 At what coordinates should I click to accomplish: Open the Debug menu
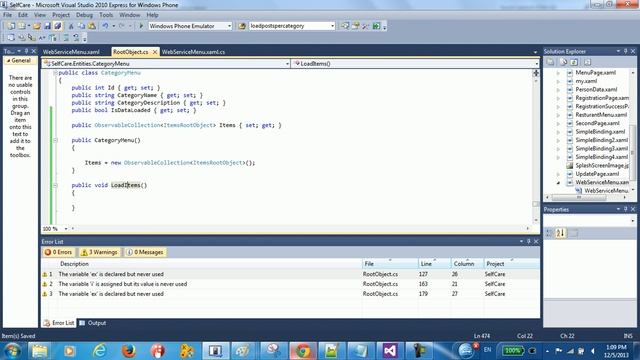[x=84, y=15]
